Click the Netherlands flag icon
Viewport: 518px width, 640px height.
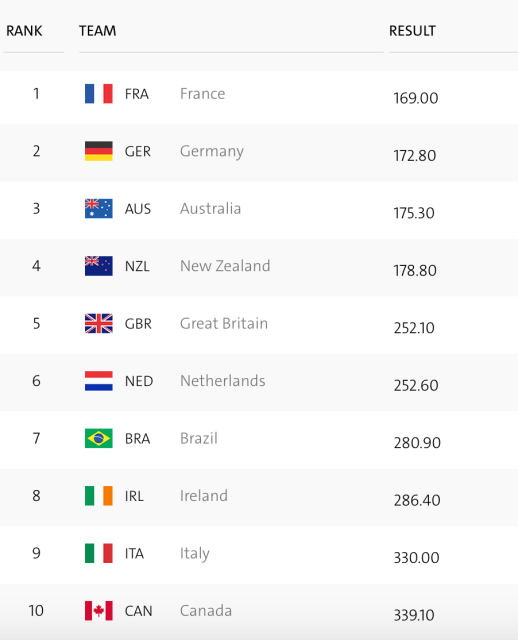click(98, 381)
